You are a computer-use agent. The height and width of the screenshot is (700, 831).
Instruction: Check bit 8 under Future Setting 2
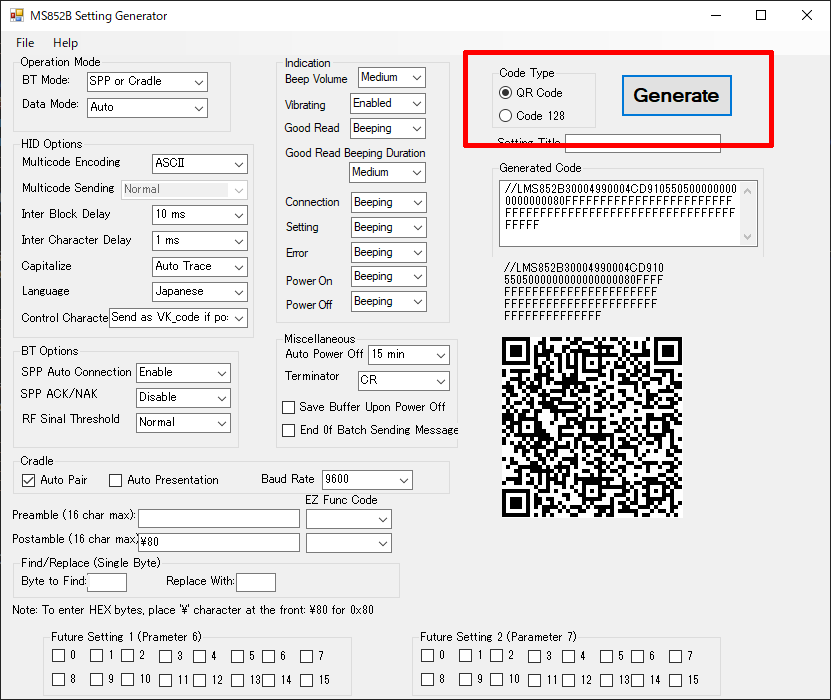point(427,679)
